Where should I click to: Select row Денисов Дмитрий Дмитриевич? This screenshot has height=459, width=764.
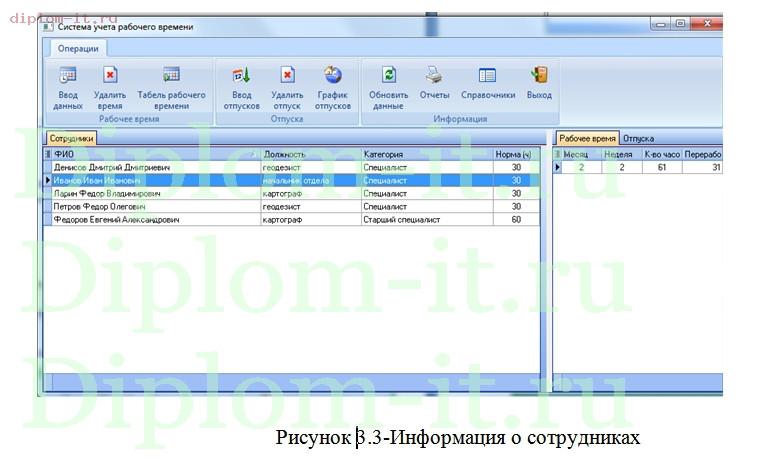tap(291, 167)
